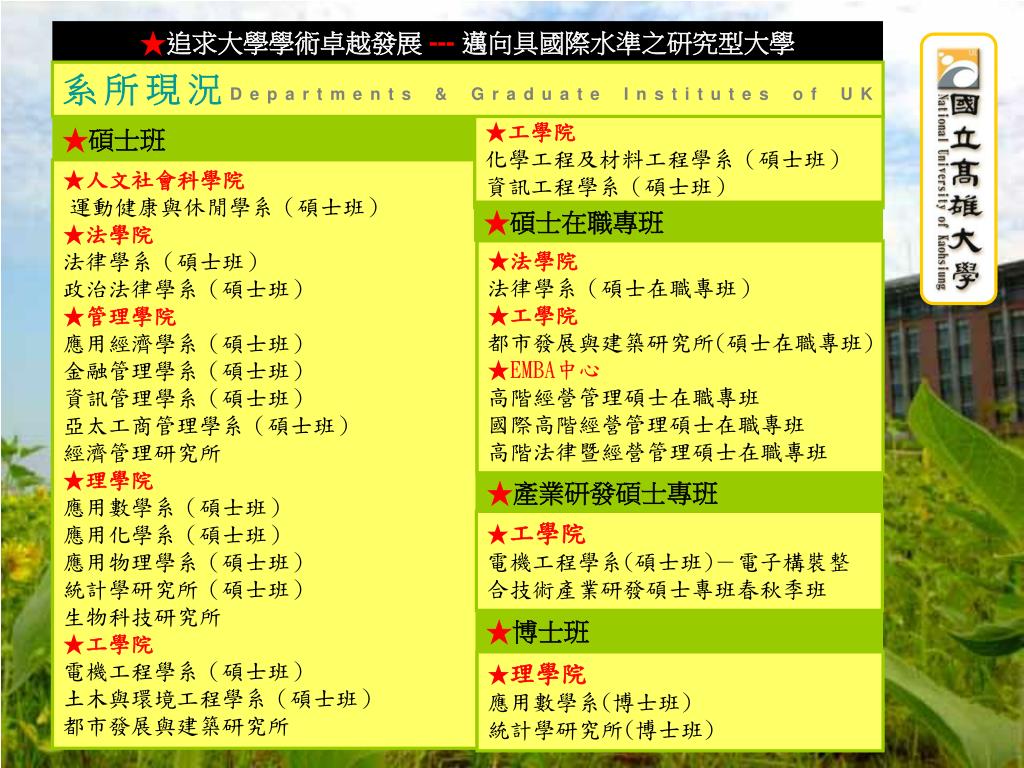The image size is (1024, 768).
Task: Click the 管理學院 college heading
Action: click(120, 317)
